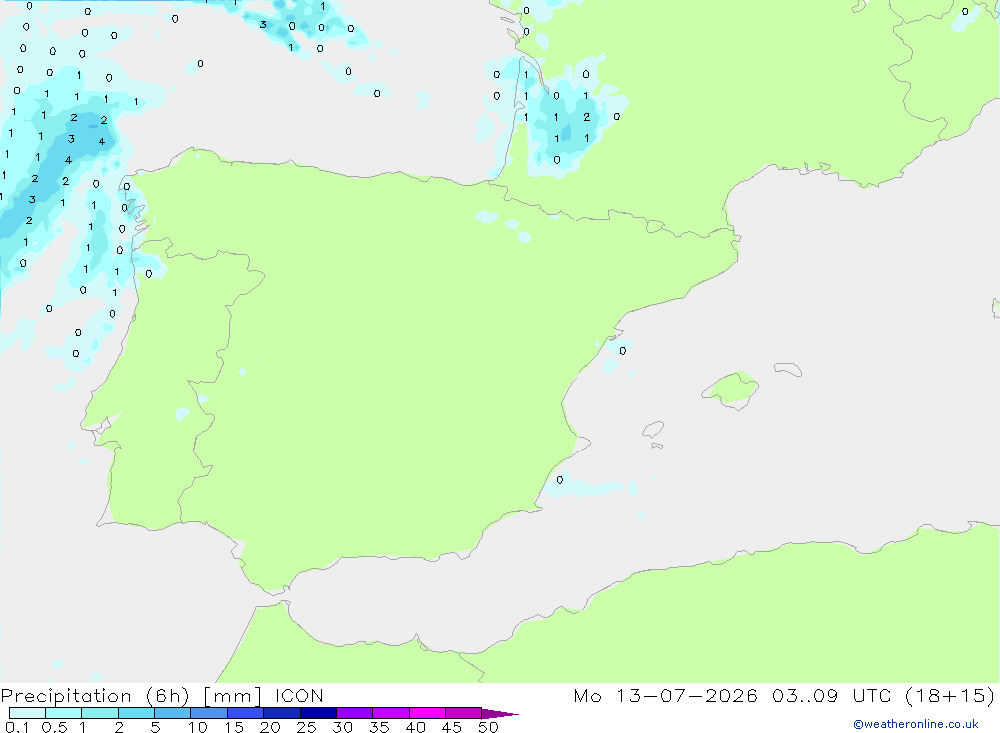Click the '10' legend scale label
1000x733 pixels.
point(198,727)
